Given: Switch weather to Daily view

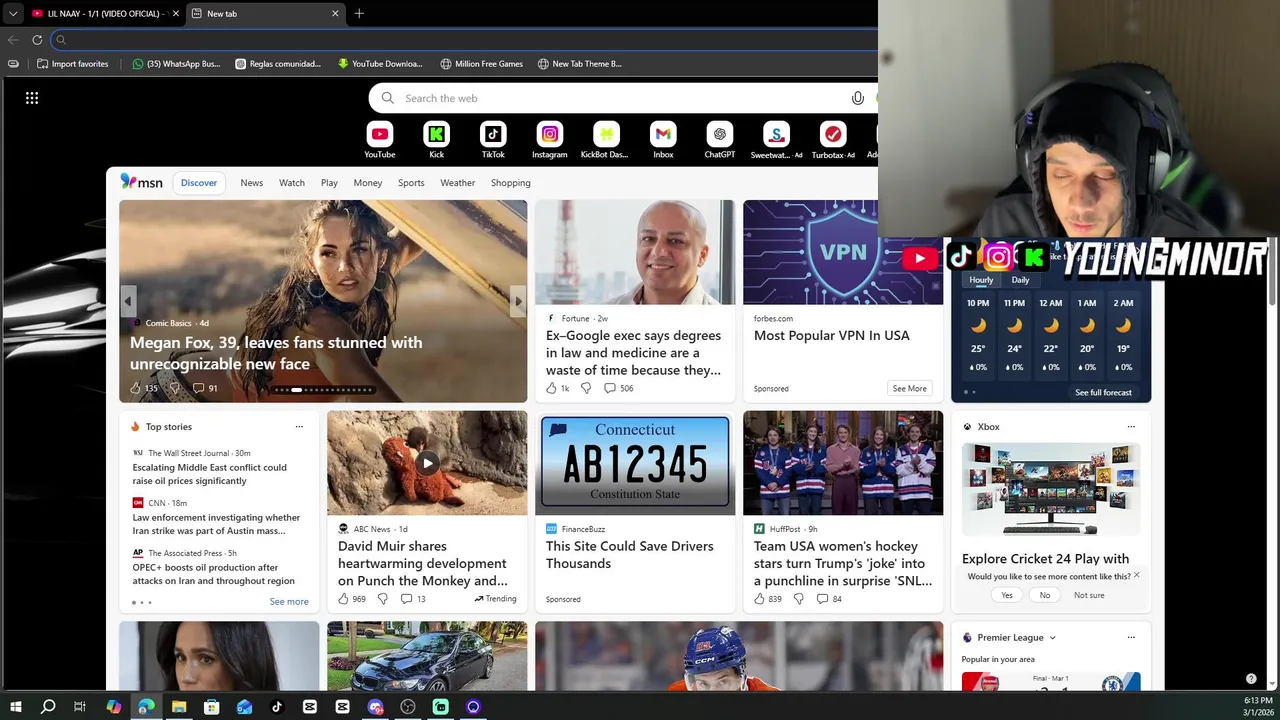Looking at the screenshot, I should 1020,280.
